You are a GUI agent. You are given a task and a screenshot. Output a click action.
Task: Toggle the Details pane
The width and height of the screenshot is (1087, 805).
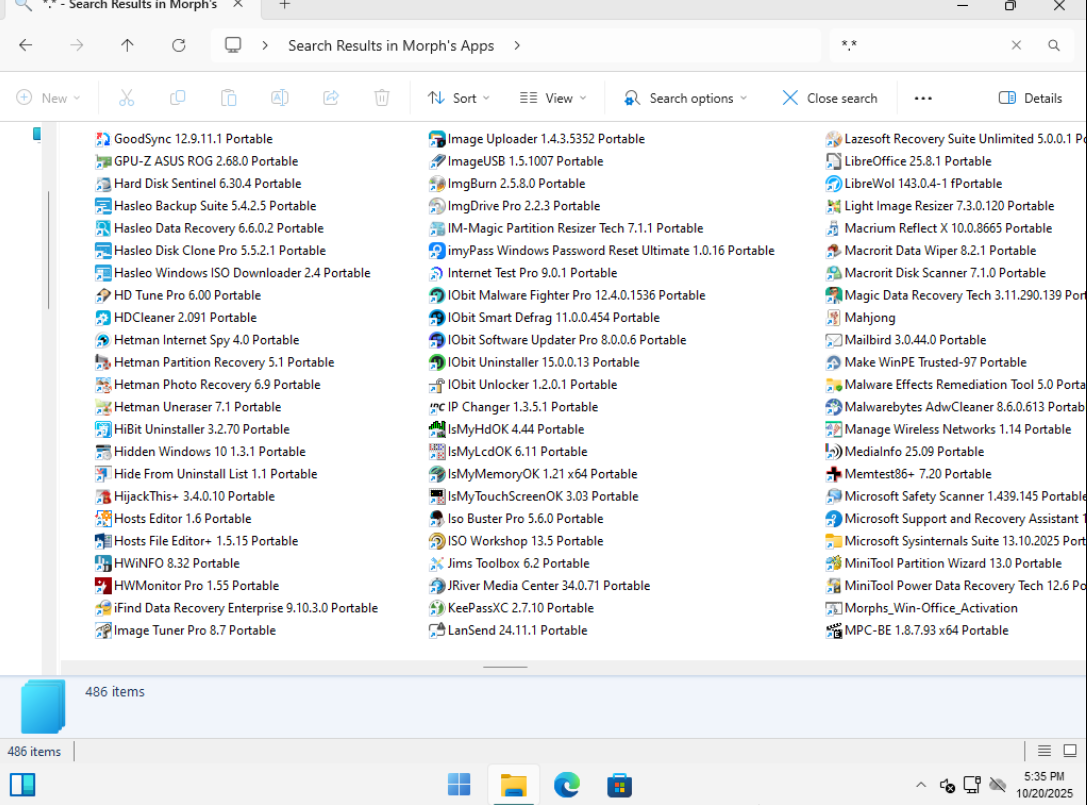(x=1031, y=98)
